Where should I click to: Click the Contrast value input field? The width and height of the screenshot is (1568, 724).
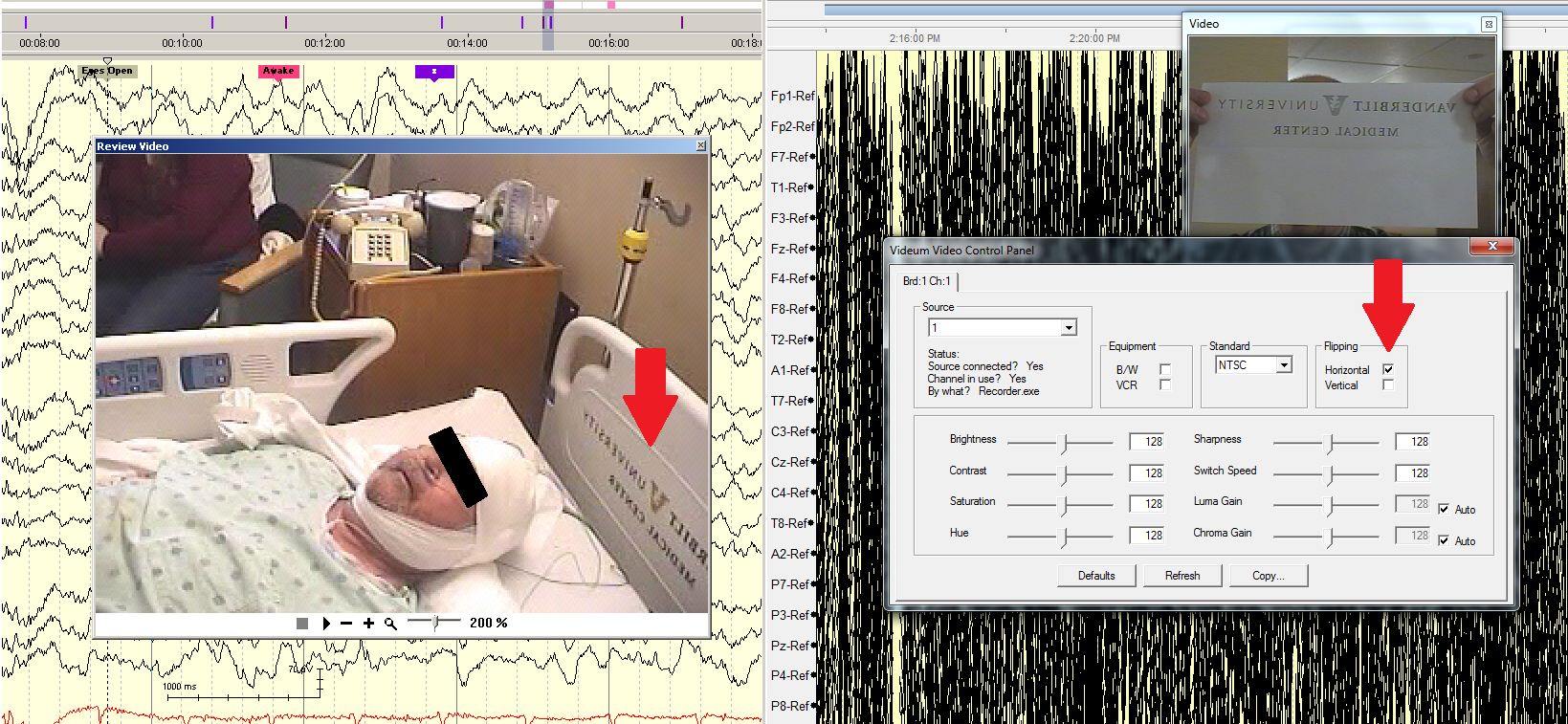point(1146,472)
